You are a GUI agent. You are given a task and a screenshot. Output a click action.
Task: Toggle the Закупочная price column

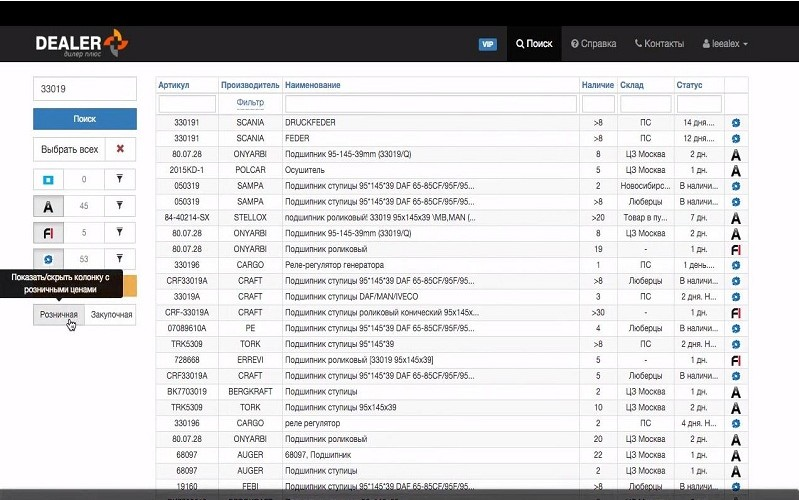[111, 314]
